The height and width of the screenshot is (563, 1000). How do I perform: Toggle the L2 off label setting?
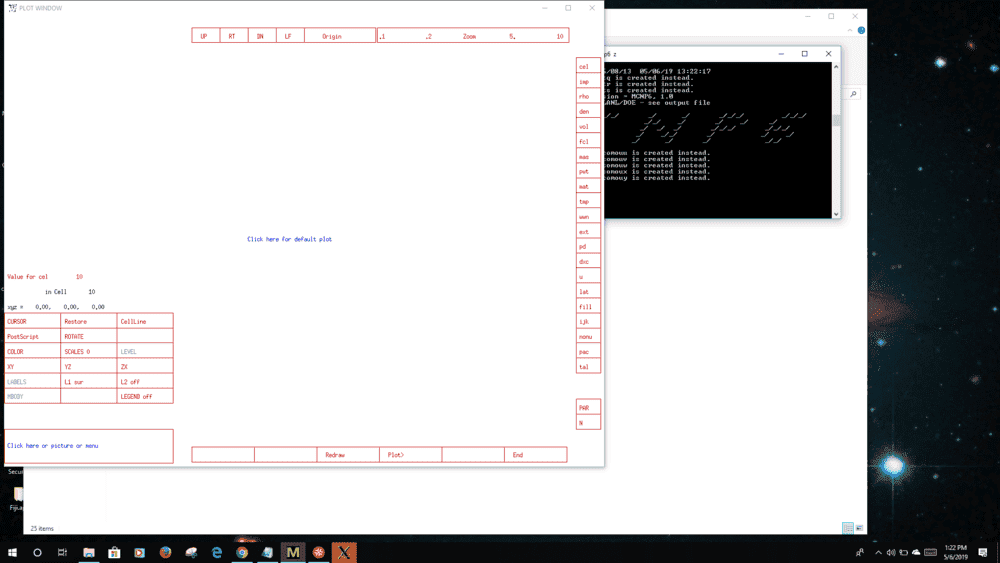coord(145,382)
